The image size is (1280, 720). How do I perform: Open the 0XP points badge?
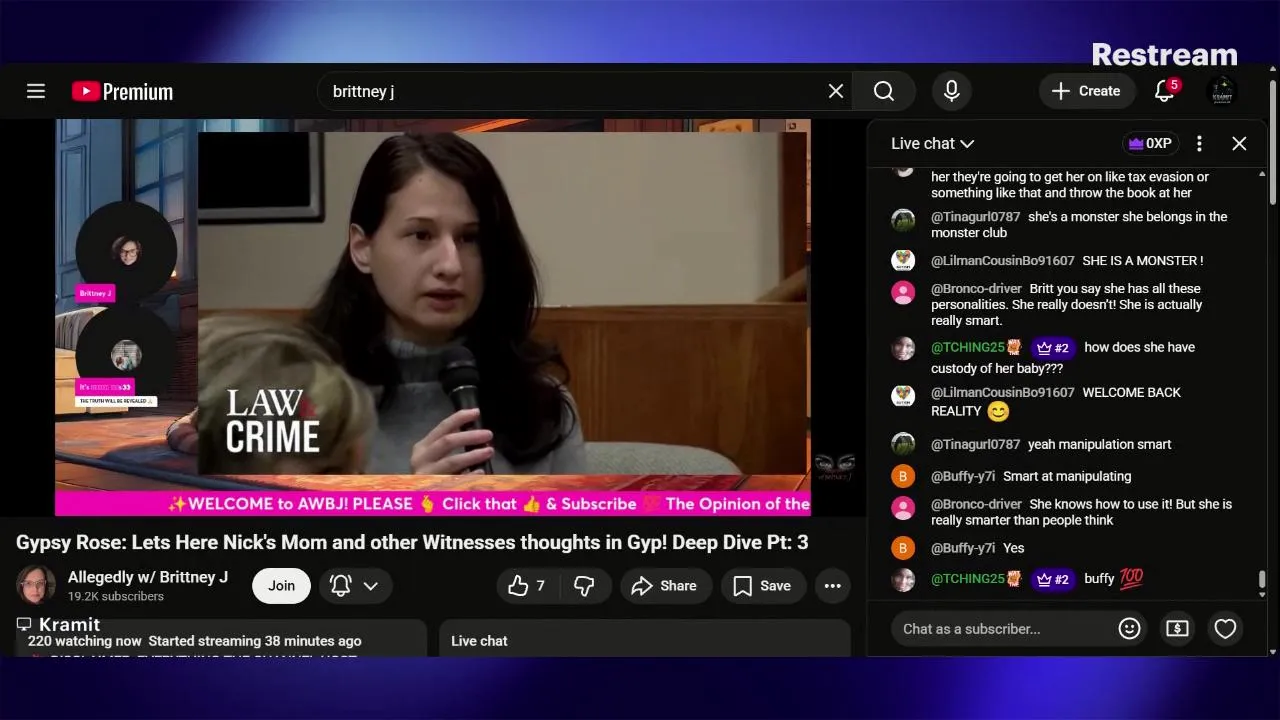click(x=1150, y=143)
